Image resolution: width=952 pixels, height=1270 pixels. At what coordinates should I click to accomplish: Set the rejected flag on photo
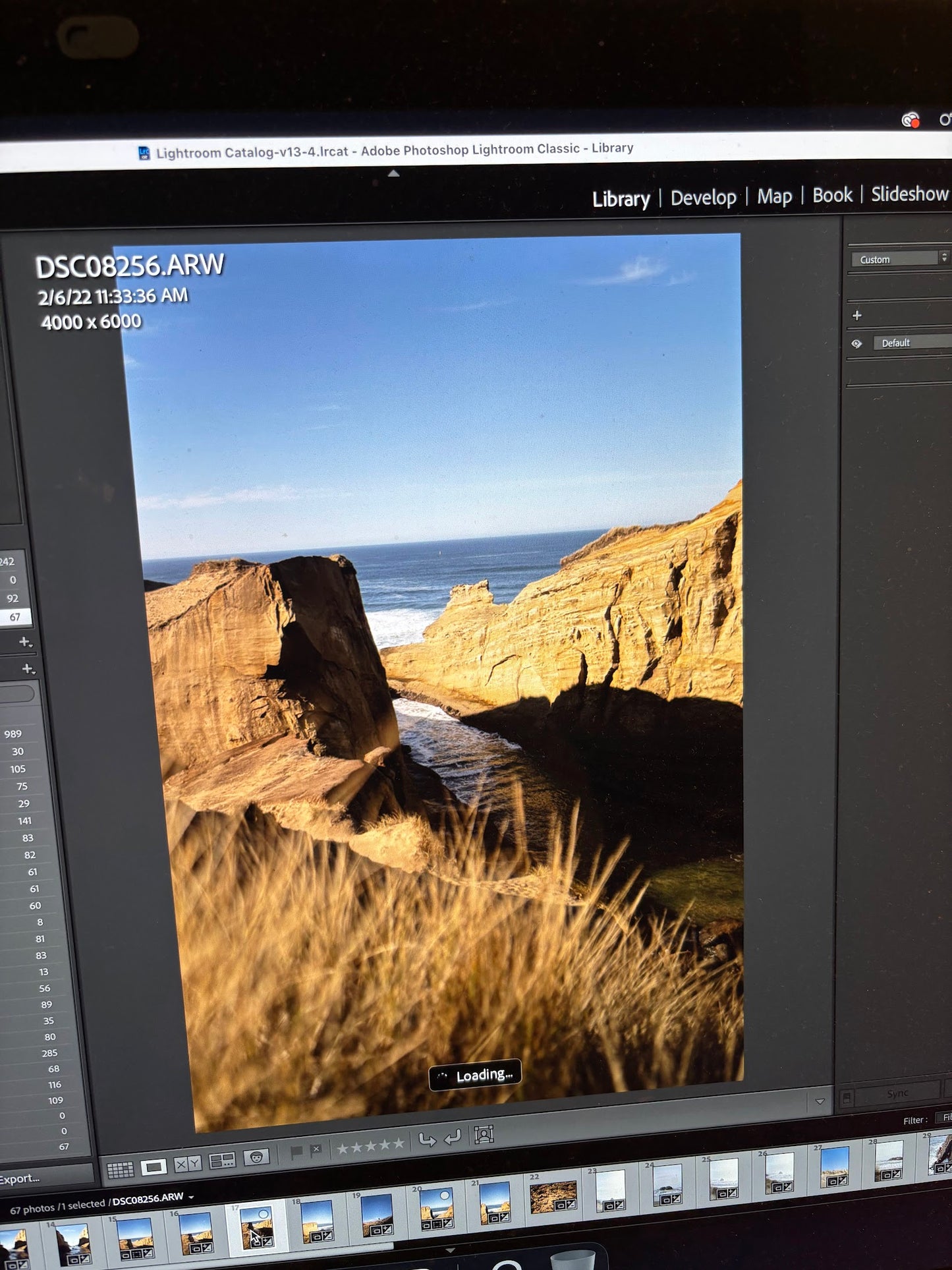(x=316, y=1150)
